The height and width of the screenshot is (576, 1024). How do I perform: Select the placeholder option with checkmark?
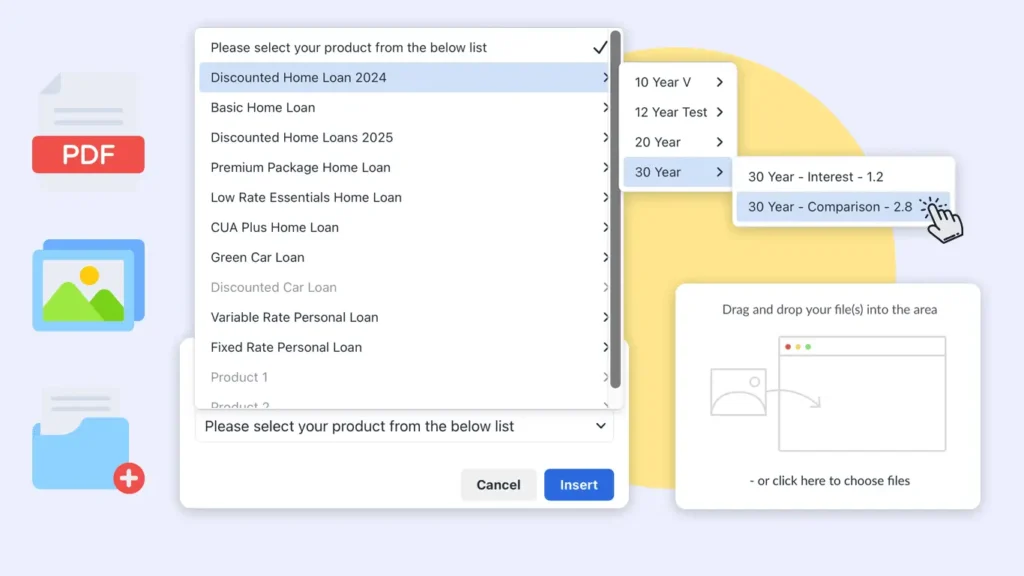404,48
